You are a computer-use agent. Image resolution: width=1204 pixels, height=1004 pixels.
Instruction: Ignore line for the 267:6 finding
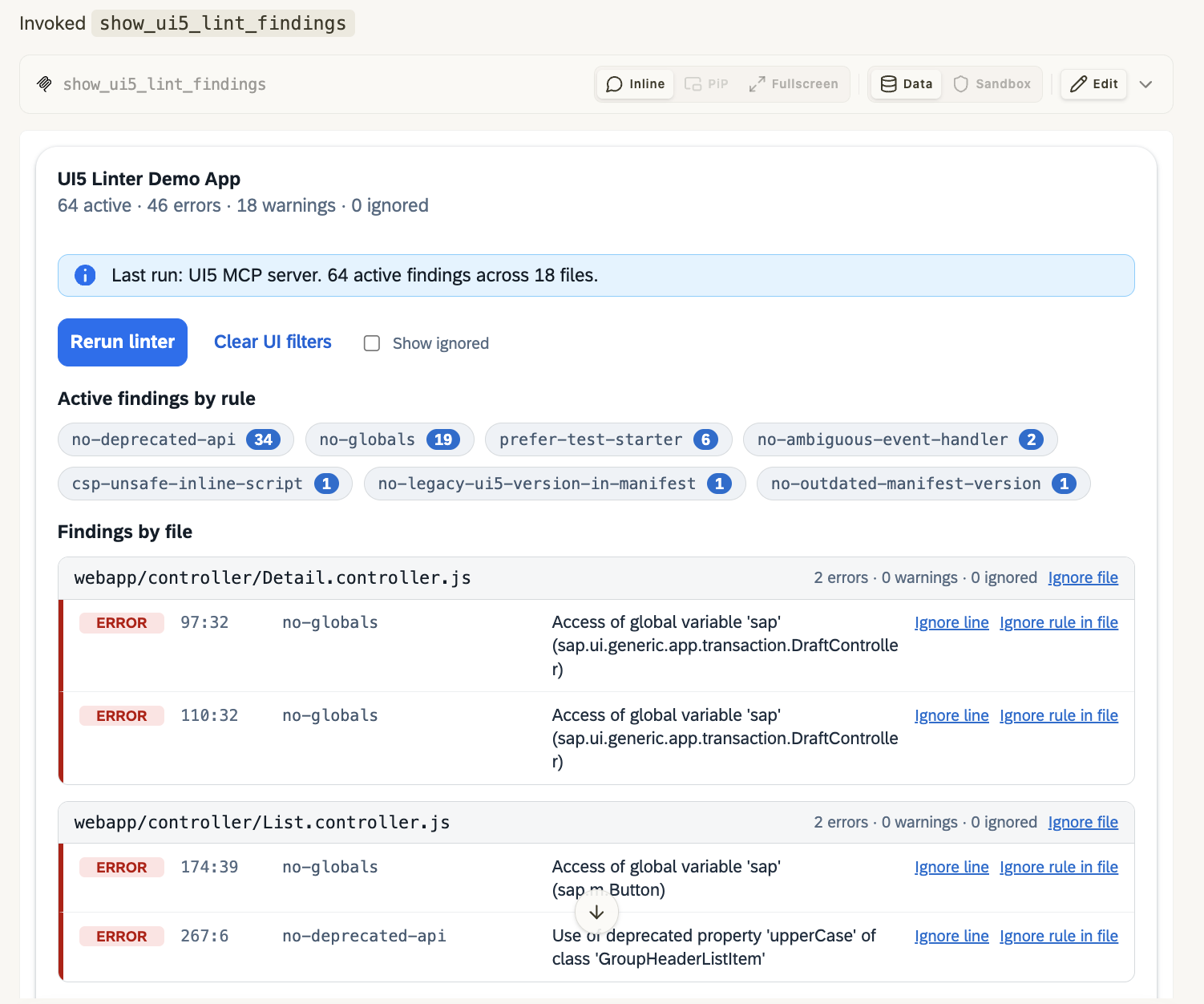point(951,936)
